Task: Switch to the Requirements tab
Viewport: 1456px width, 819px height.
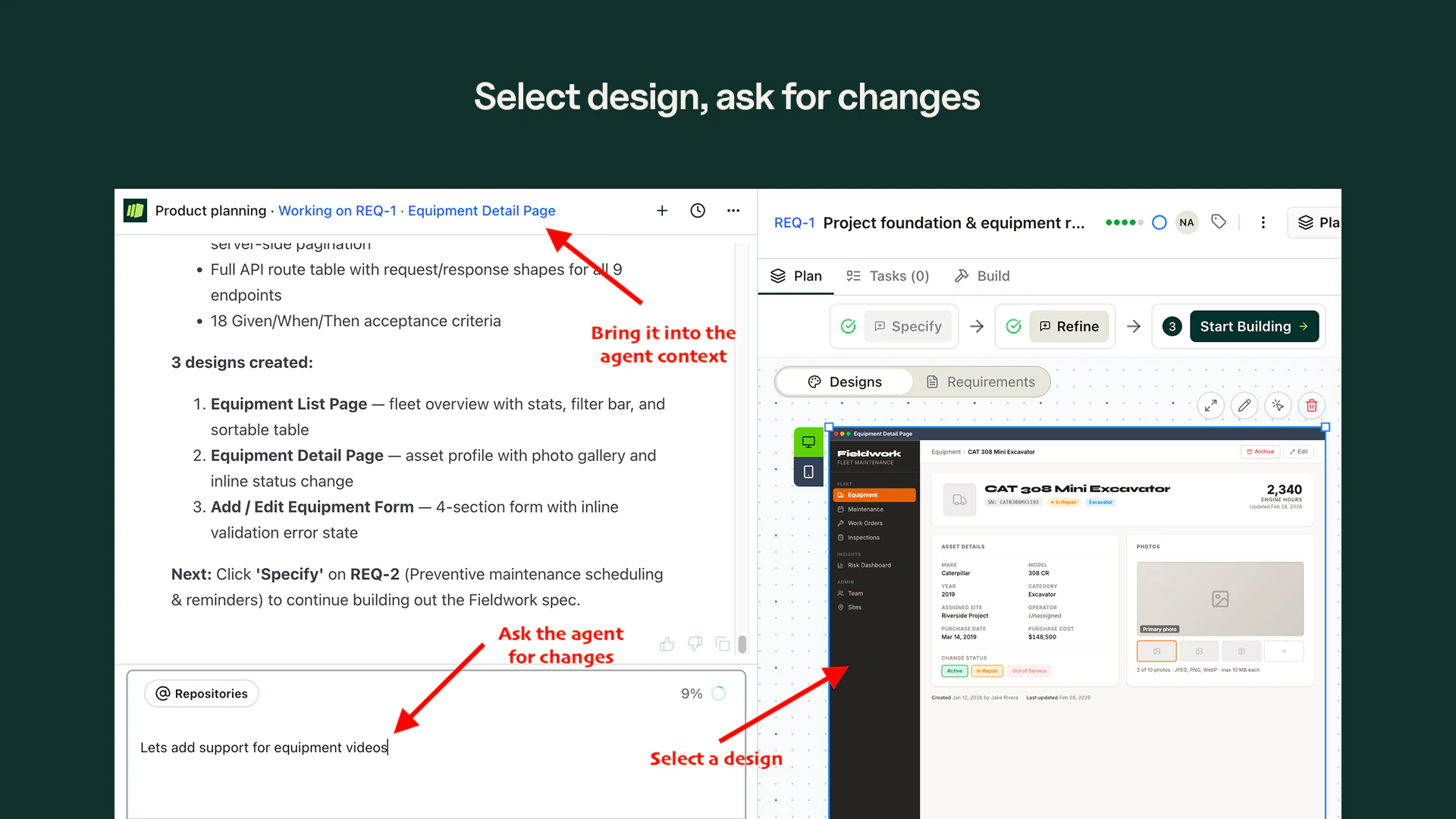Action: 982,381
